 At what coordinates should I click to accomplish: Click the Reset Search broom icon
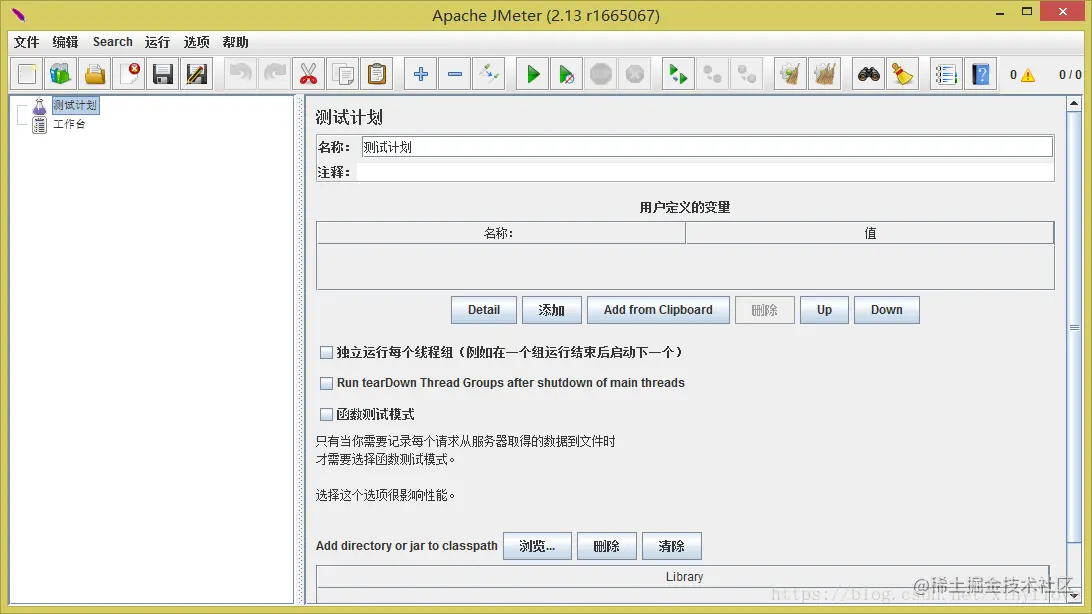(903, 74)
